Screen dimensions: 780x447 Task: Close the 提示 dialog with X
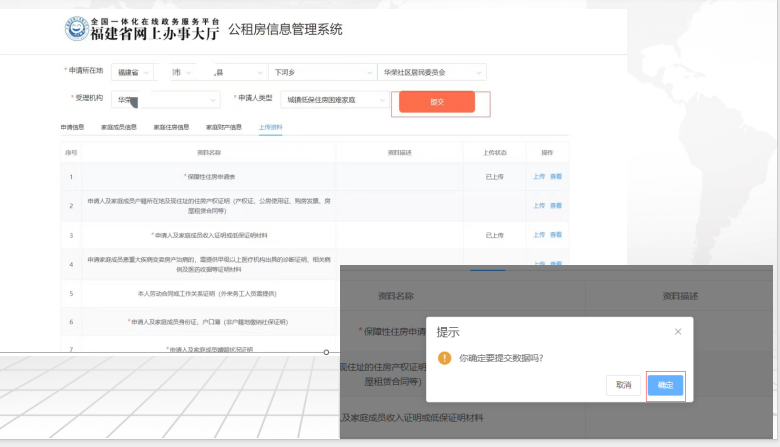[x=677, y=331]
